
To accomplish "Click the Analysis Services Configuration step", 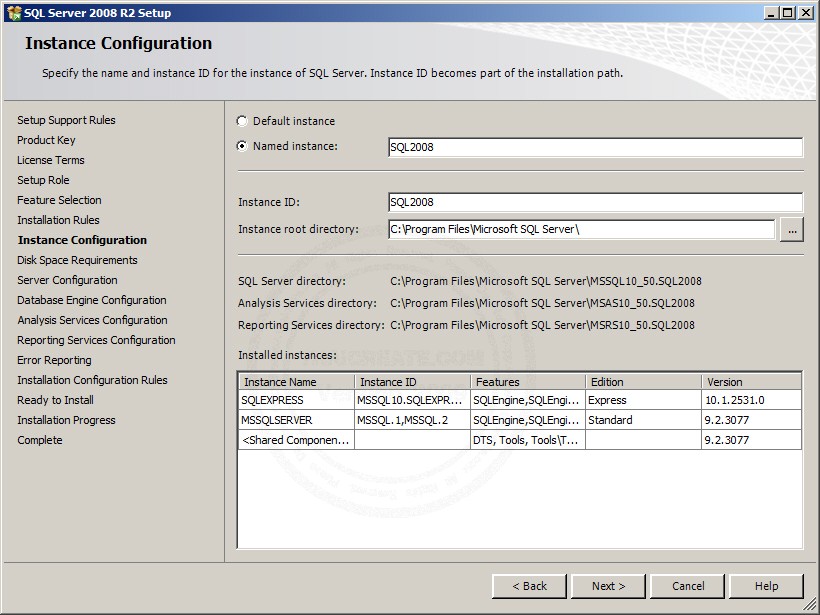I will pos(92,320).
